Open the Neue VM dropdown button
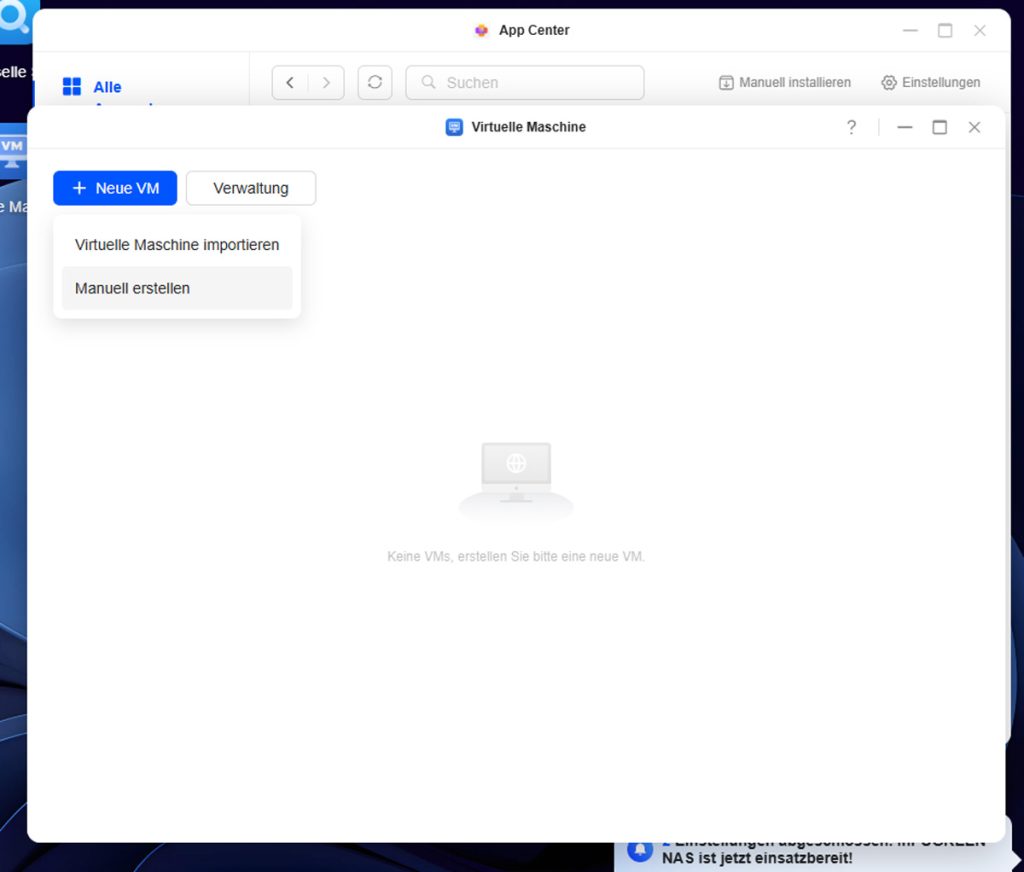1024x872 pixels. click(x=115, y=188)
